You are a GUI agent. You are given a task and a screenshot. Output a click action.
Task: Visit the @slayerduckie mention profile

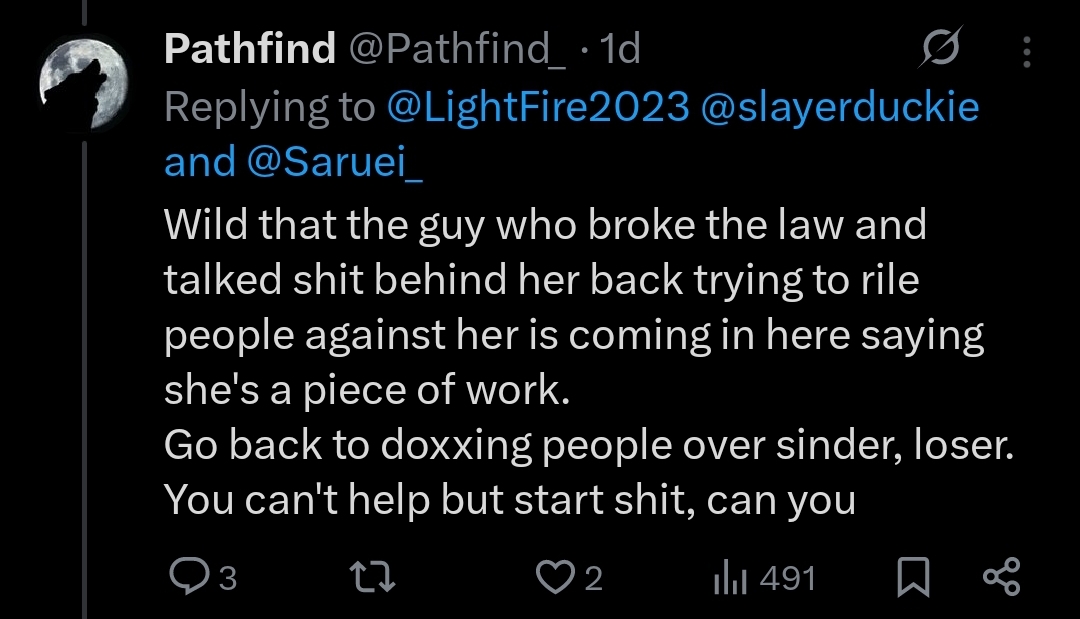842,106
